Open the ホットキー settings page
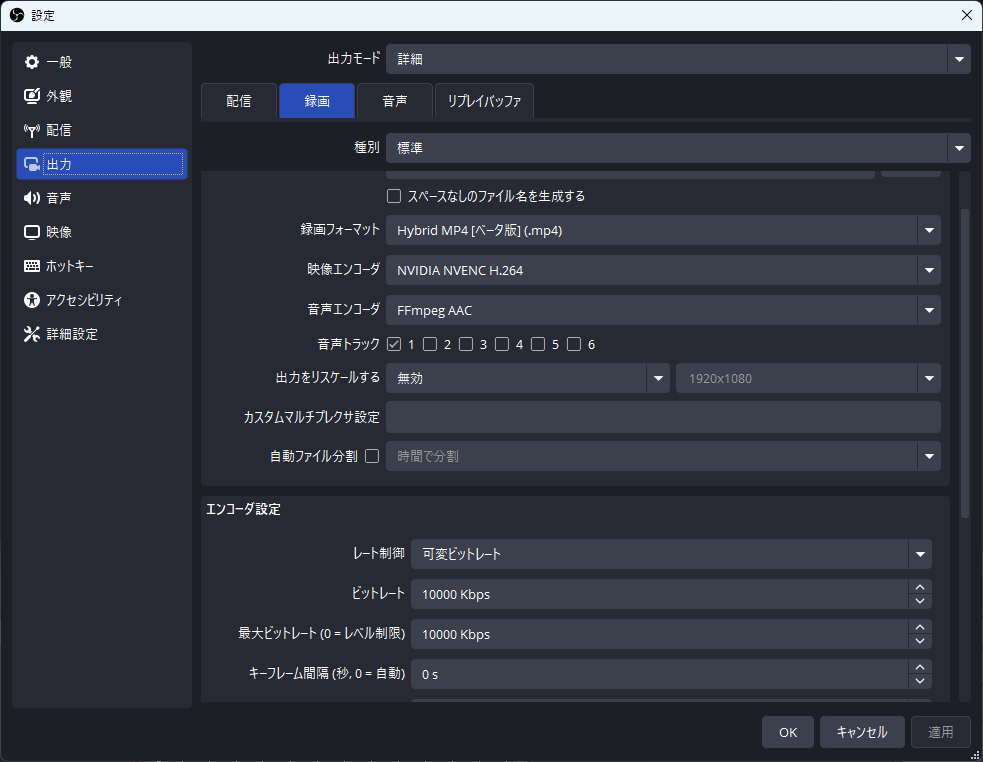Screen dimensions: 983x762 tap(102, 266)
